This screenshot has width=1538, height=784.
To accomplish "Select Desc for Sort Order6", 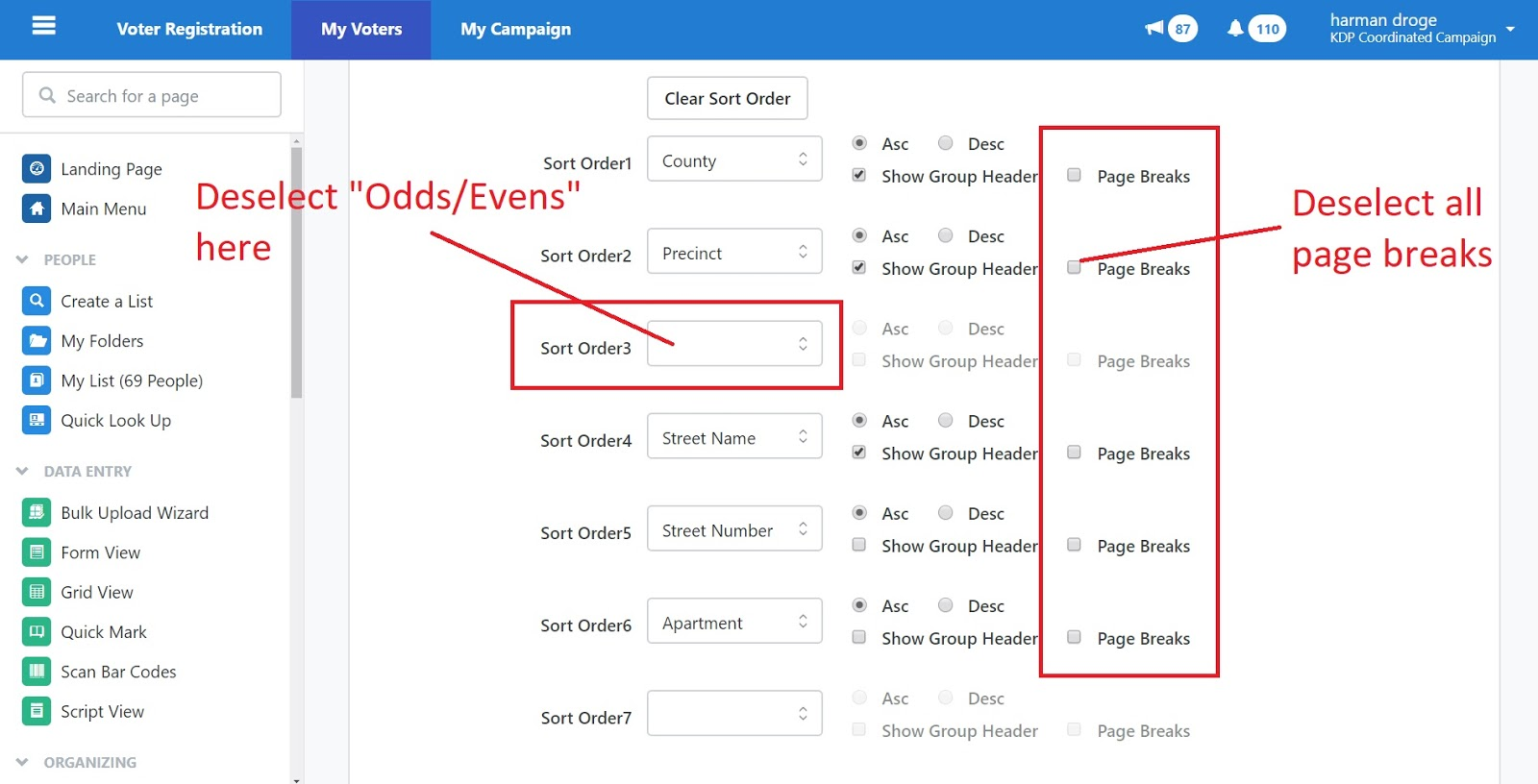I will coord(946,605).
